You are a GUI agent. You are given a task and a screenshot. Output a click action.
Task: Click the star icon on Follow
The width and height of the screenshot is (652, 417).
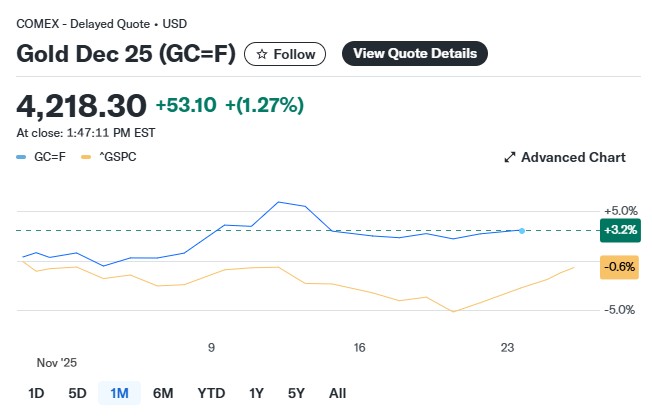coord(262,54)
